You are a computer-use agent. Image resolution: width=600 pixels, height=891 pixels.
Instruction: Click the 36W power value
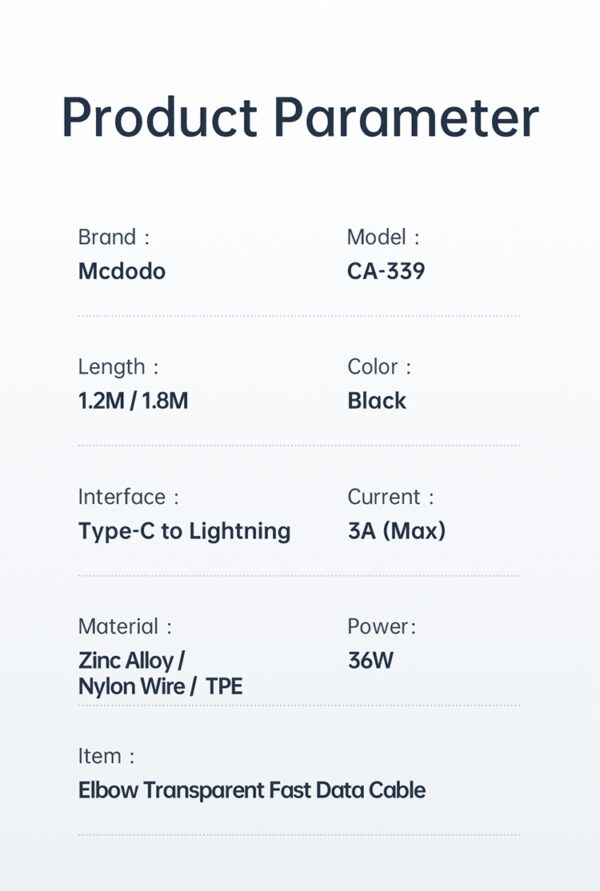pos(370,660)
